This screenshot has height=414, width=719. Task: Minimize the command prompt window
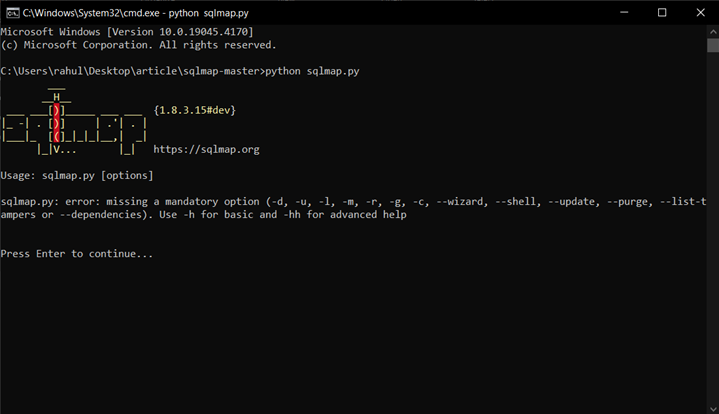pyautogui.click(x=617, y=12)
